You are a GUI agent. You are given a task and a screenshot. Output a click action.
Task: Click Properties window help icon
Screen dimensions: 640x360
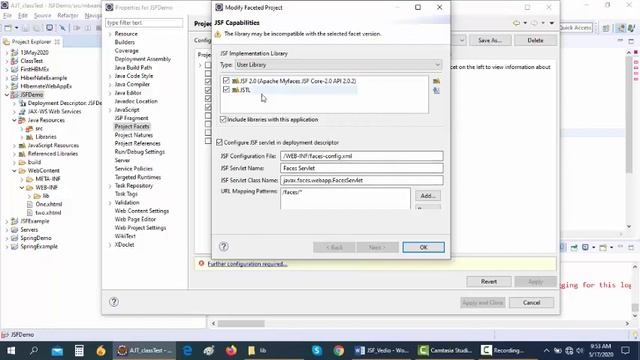click(x=114, y=302)
